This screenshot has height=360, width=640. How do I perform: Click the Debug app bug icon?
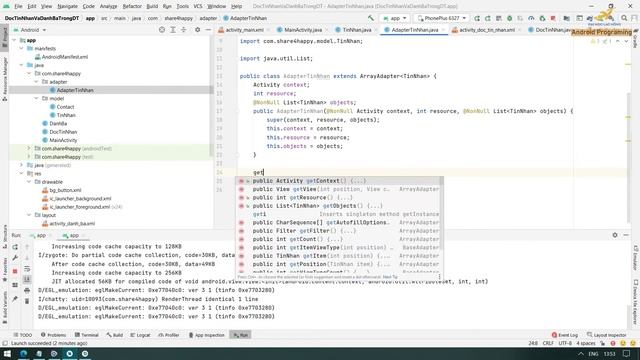[510, 18]
